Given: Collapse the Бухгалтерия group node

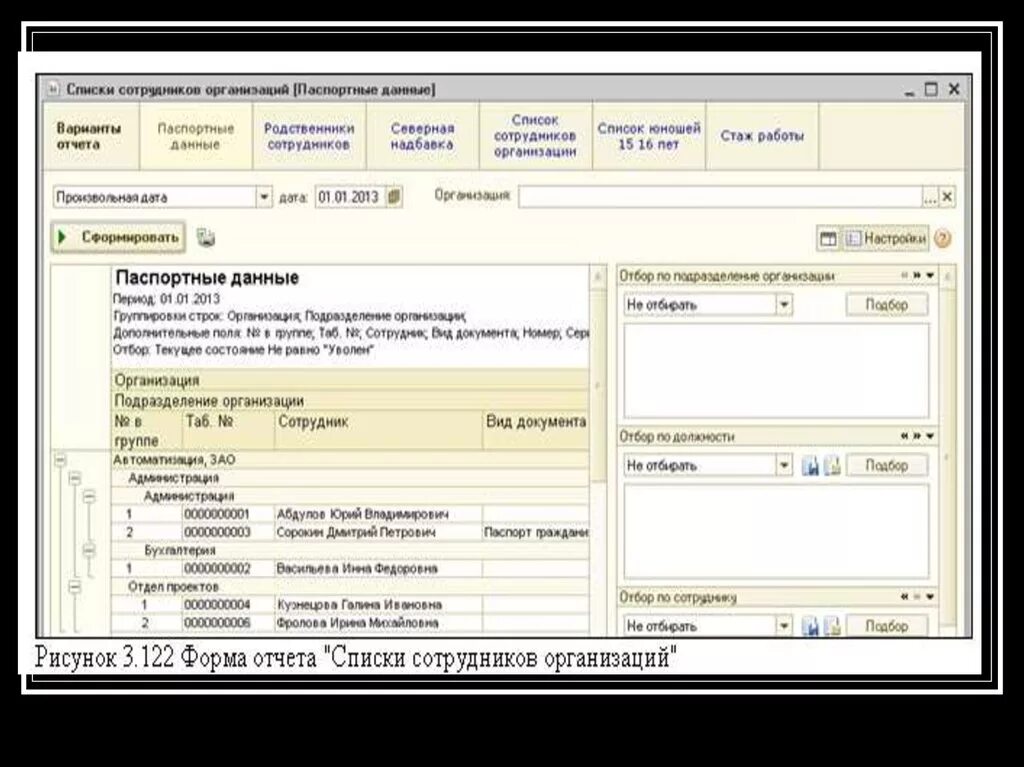Looking at the screenshot, I should coord(89,551).
